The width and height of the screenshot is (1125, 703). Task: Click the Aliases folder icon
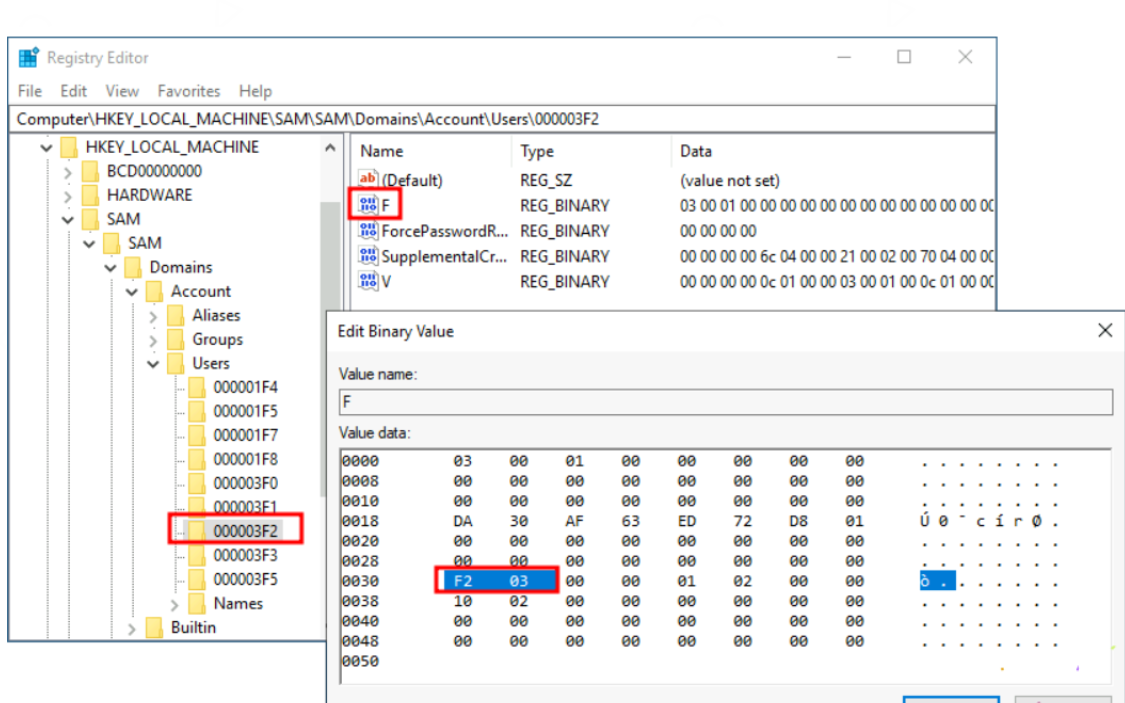coord(176,316)
